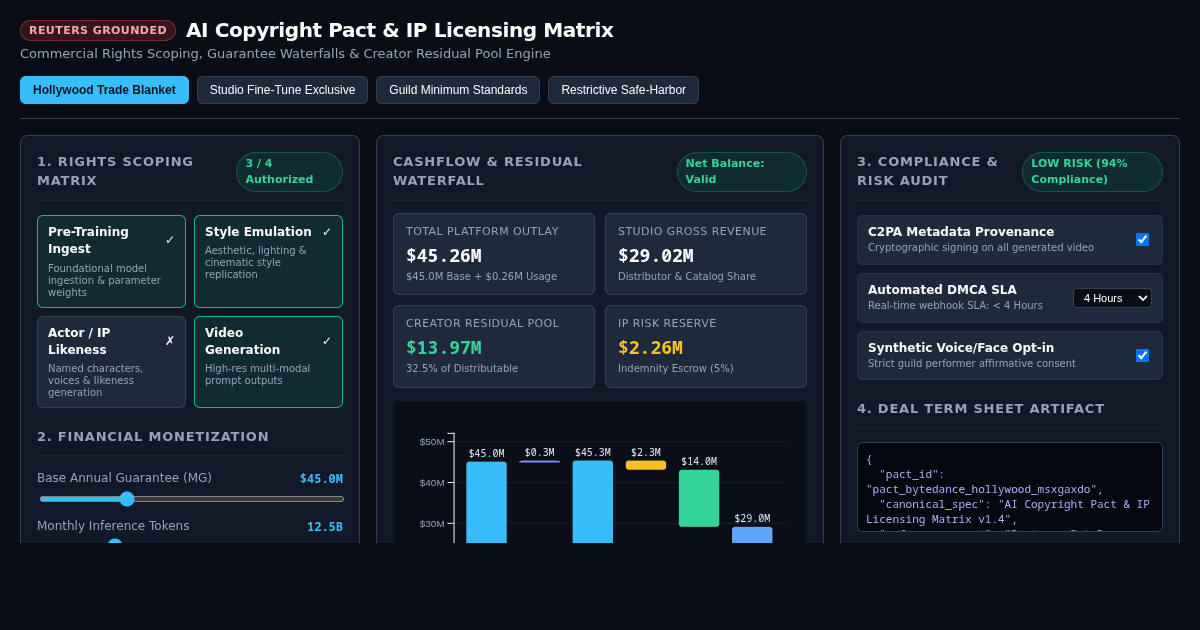
Task: Click the "Cashflow & Residual Waterfall" heading
Action: click(x=488, y=171)
